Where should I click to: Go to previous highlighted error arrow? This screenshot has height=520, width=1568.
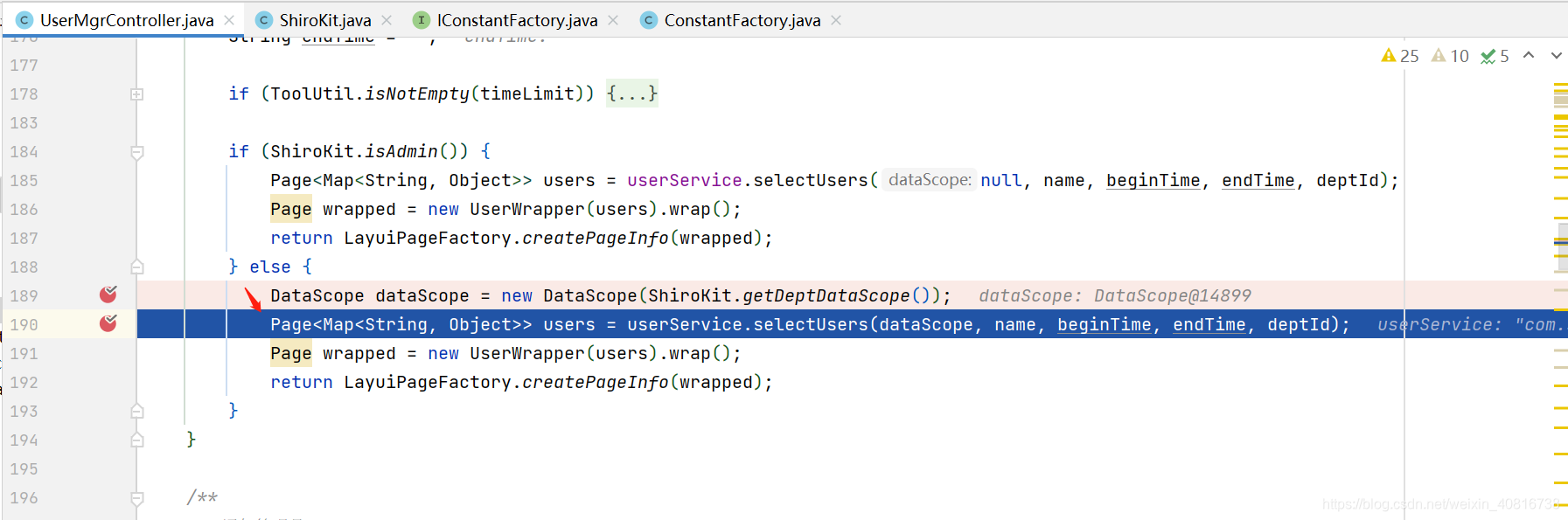coord(1529,55)
